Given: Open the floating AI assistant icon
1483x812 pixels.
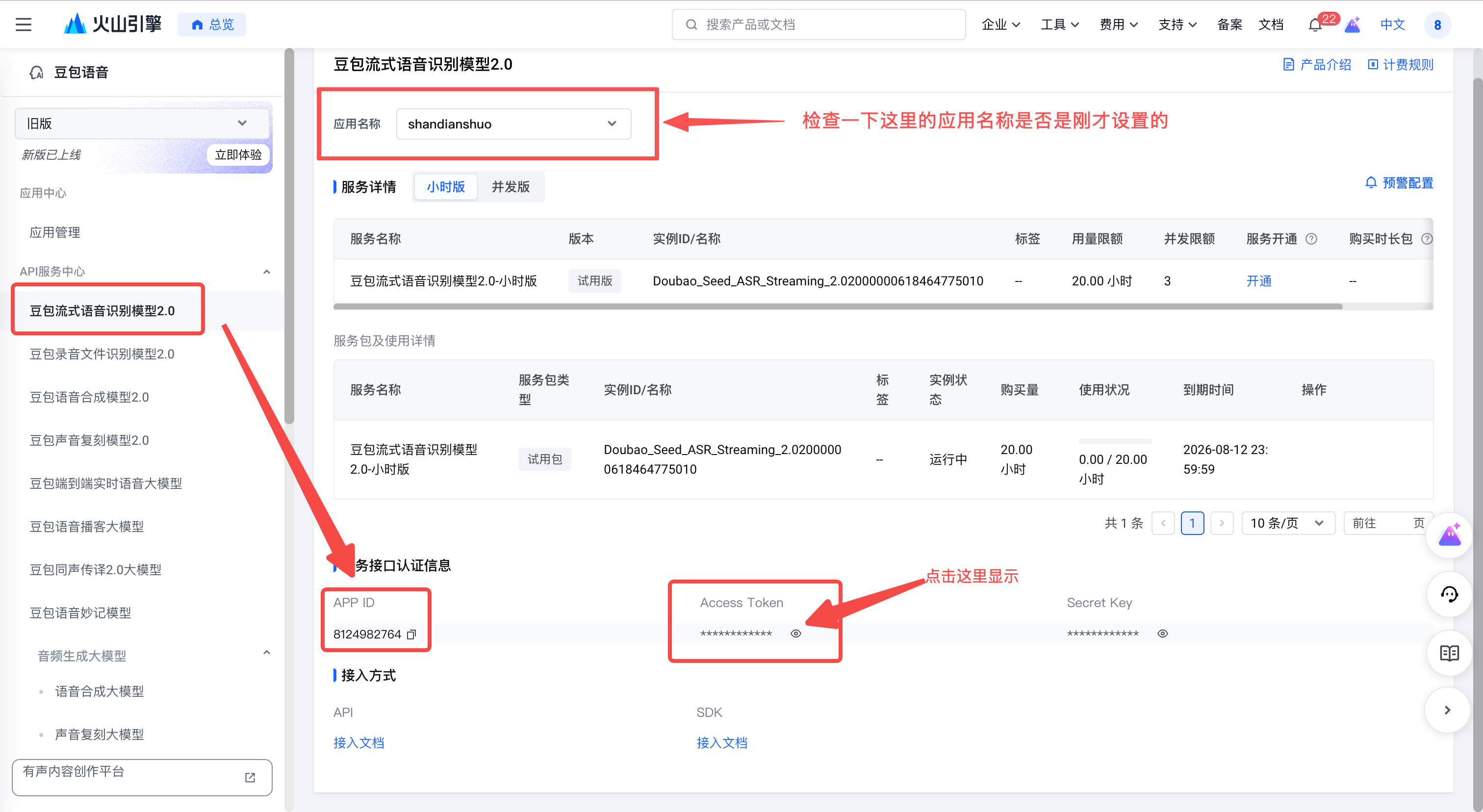Looking at the screenshot, I should click(x=1450, y=535).
